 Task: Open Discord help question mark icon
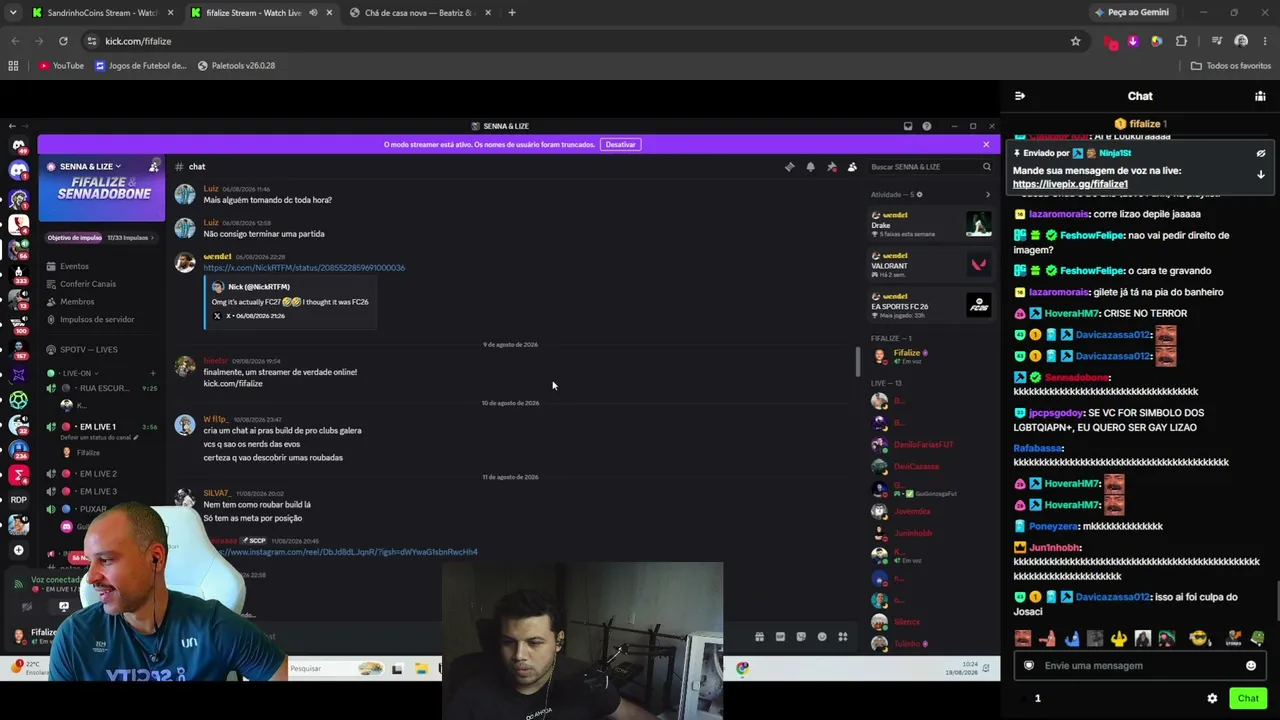927,126
